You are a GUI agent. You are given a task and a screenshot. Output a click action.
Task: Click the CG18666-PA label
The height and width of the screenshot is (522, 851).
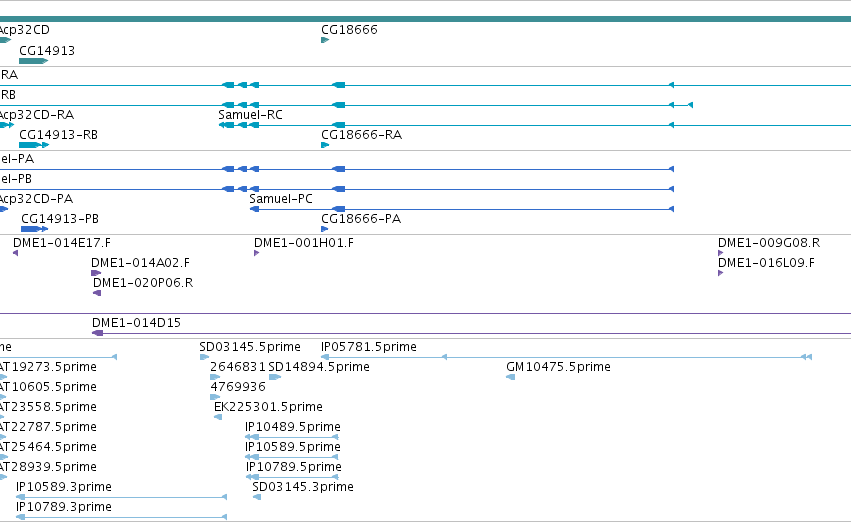click(x=361, y=219)
